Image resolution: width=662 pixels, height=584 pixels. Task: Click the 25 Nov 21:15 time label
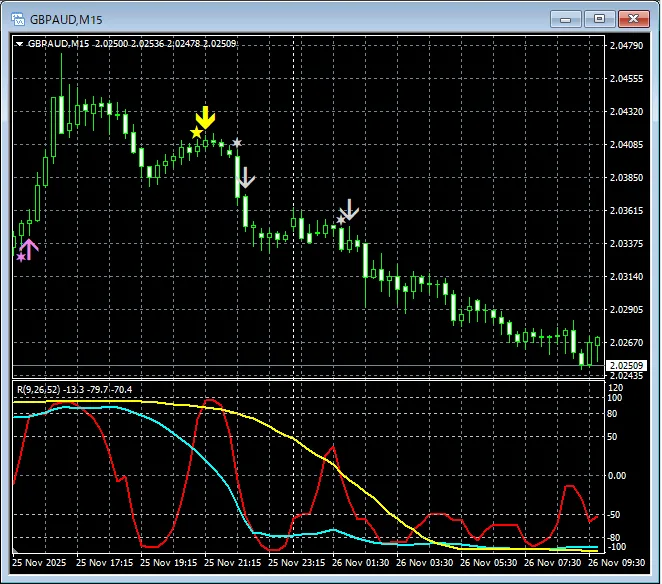point(232,562)
